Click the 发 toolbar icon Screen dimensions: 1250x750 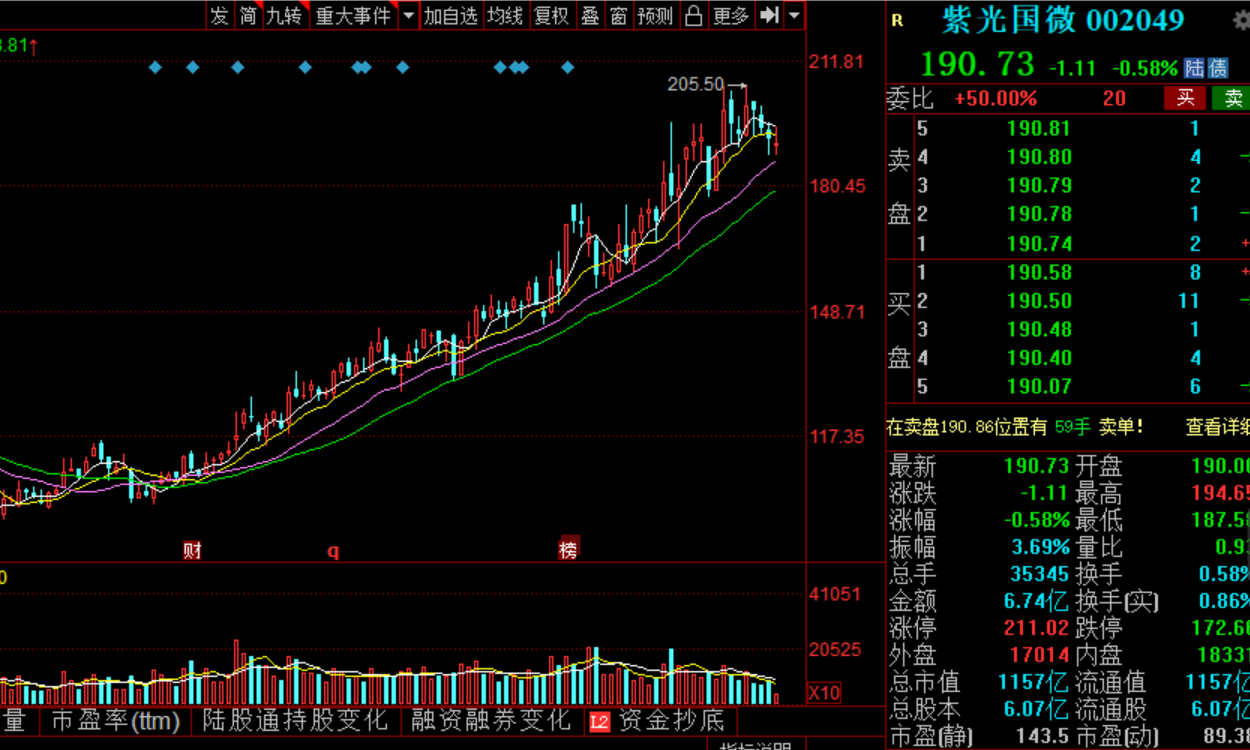(x=220, y=15)
